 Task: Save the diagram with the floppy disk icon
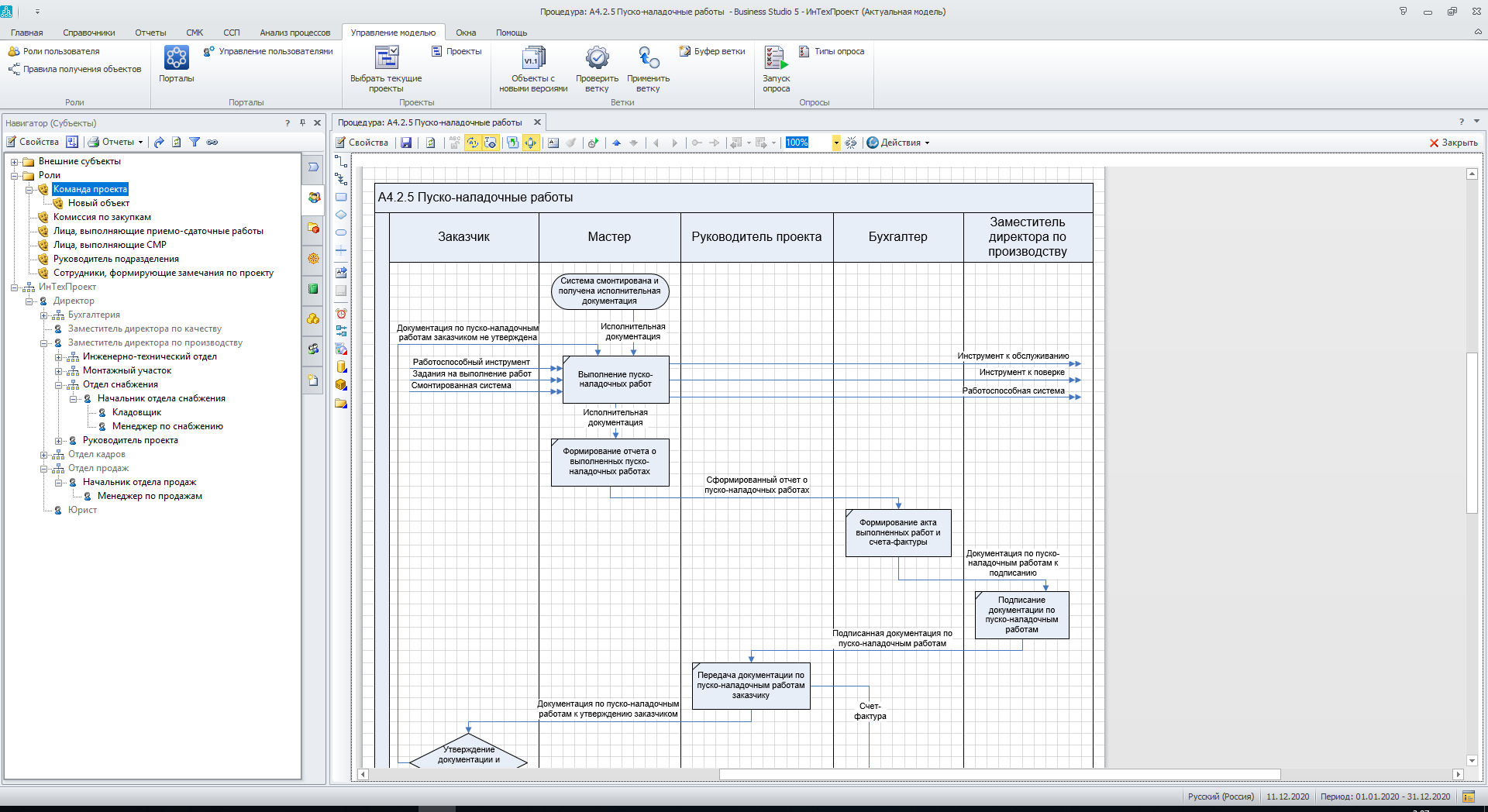[x=406, y=143]
